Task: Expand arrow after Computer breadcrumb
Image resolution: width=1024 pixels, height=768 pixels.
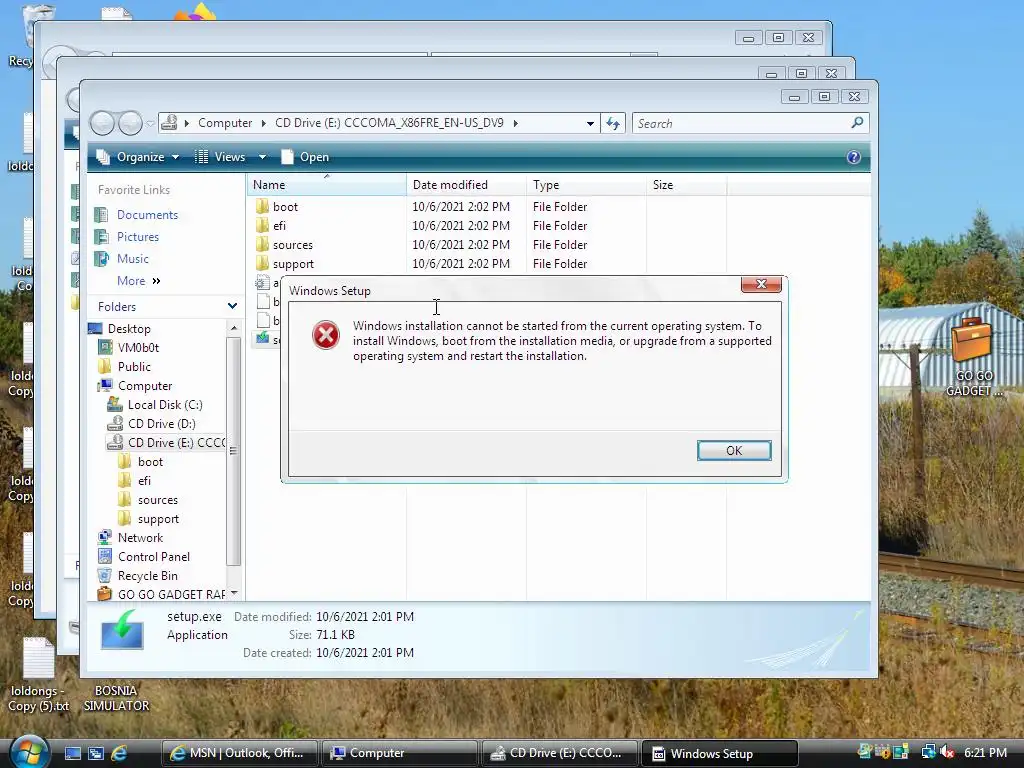Action: [x=263, y=123]
